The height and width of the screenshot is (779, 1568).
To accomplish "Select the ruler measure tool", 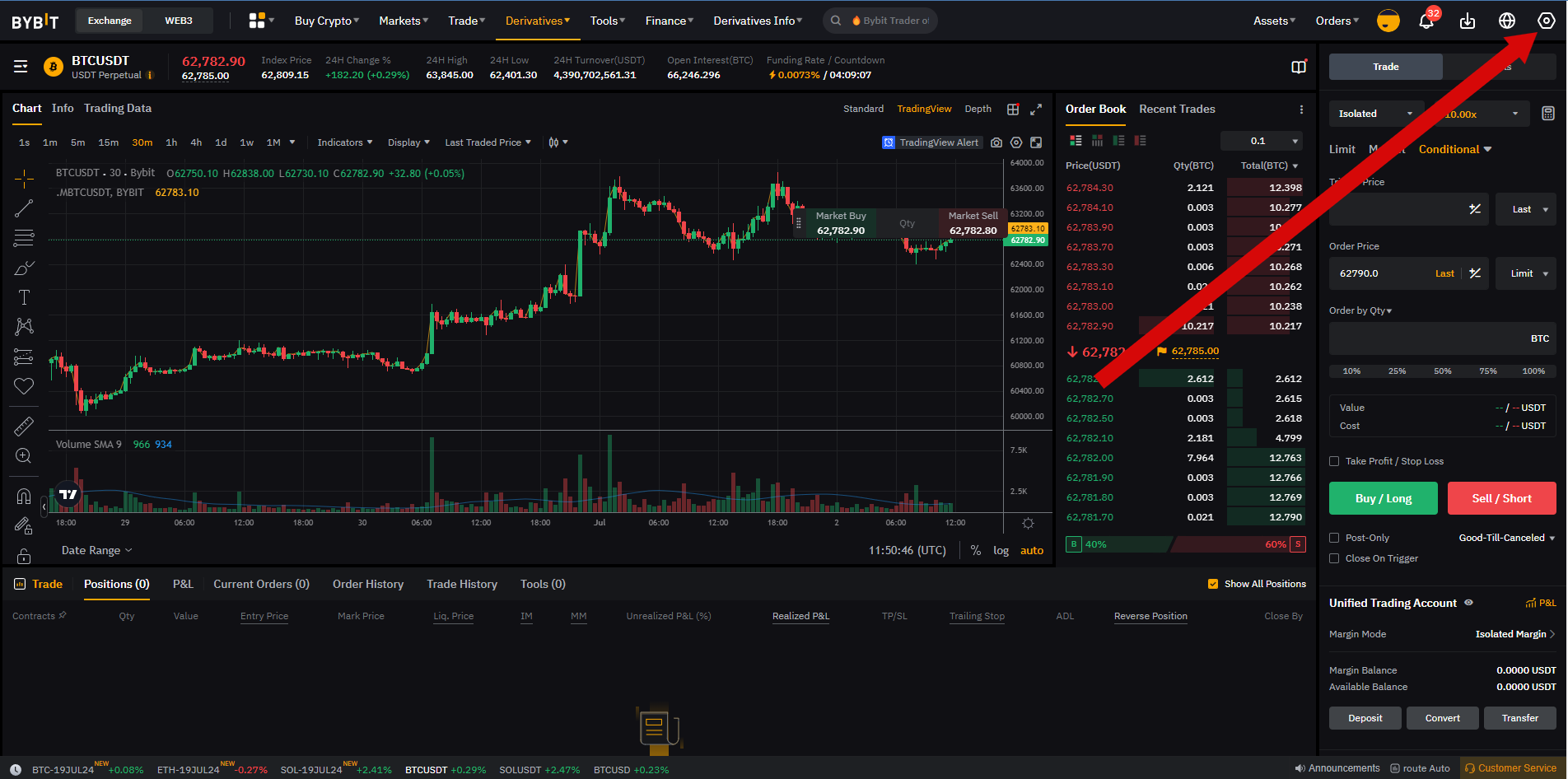I will [24, 426].
